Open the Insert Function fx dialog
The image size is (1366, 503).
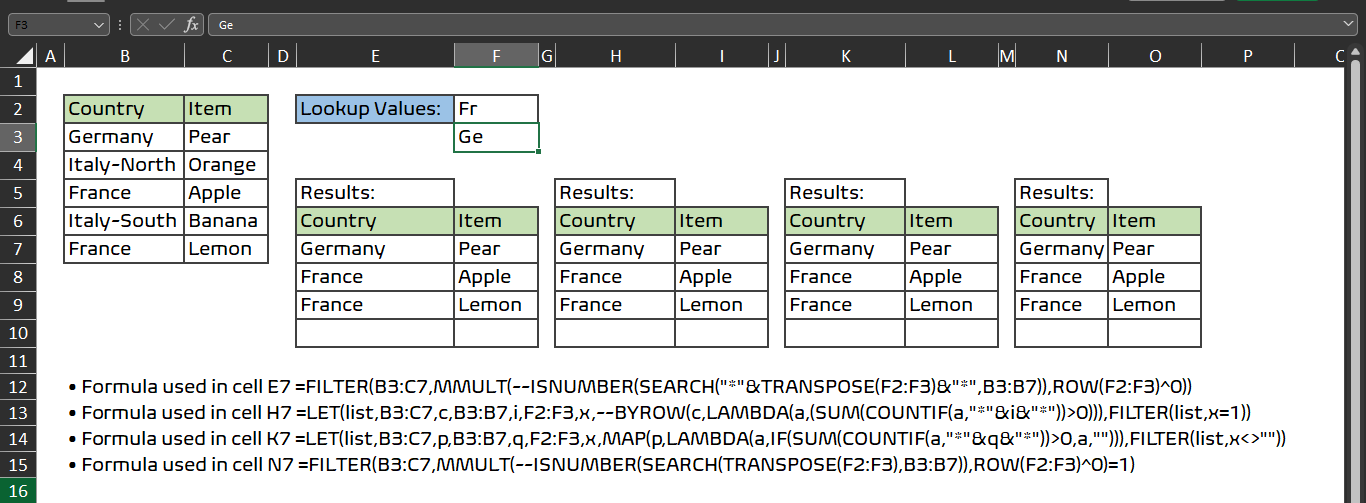[191, 25]
